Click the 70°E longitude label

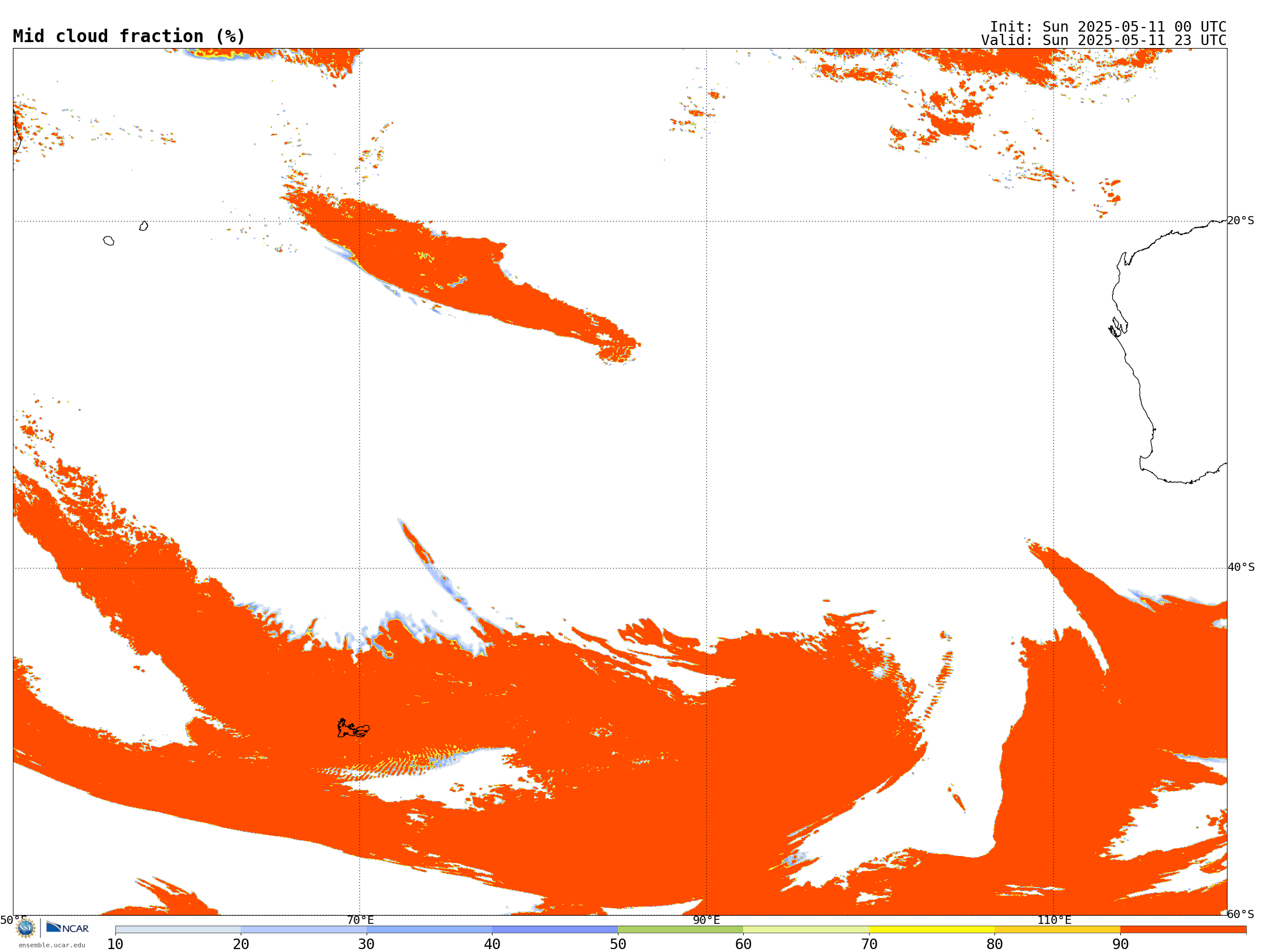pos(360,920)
